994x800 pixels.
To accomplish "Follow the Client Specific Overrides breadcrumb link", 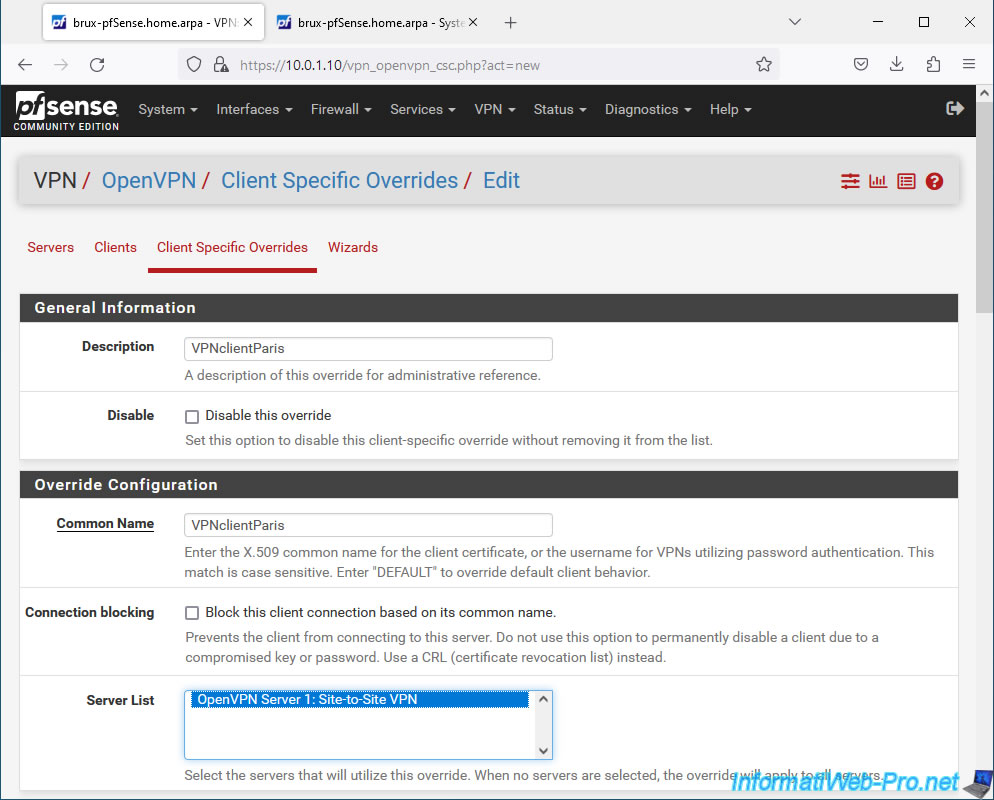I will pyautogui.click(x=339, y=181).
